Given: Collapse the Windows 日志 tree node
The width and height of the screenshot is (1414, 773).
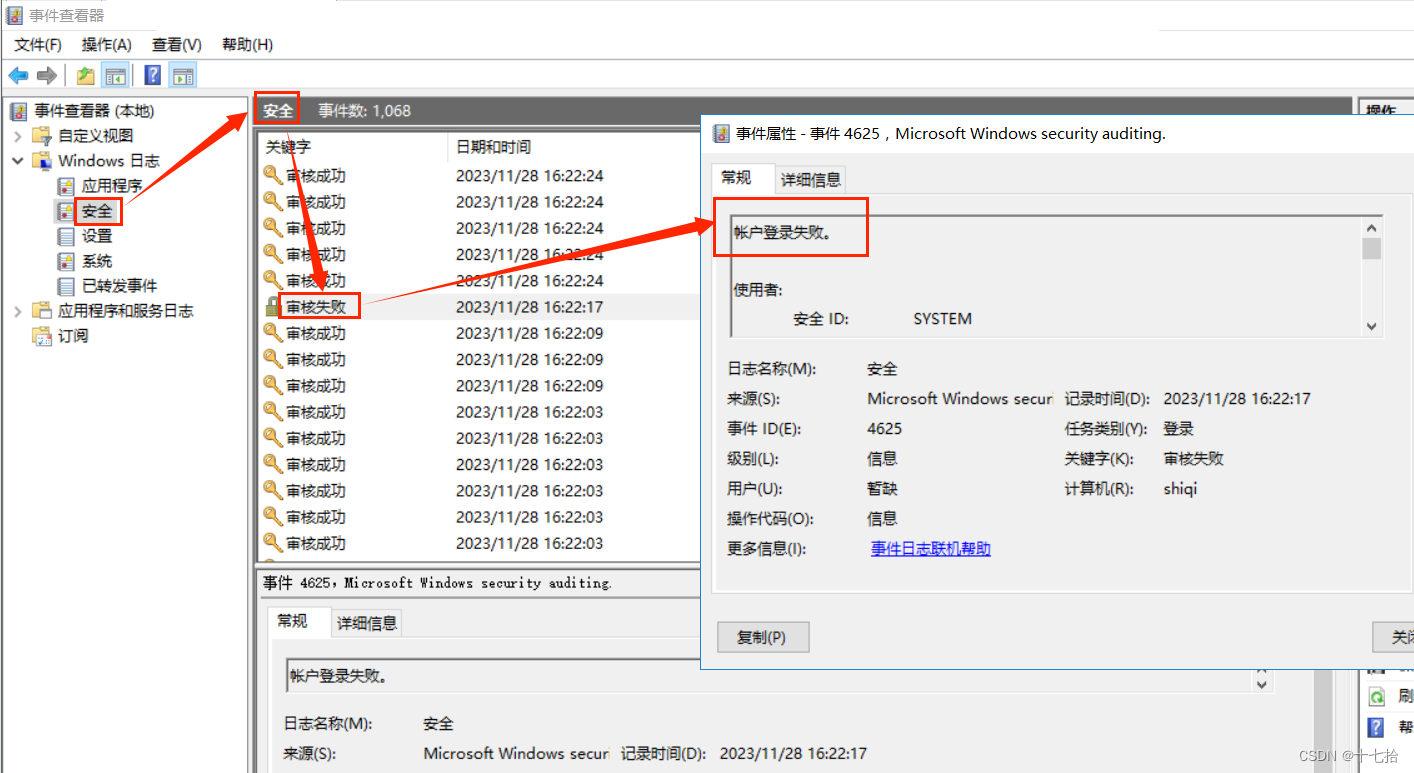Looking at the screenshot, I should click(17, 160).
